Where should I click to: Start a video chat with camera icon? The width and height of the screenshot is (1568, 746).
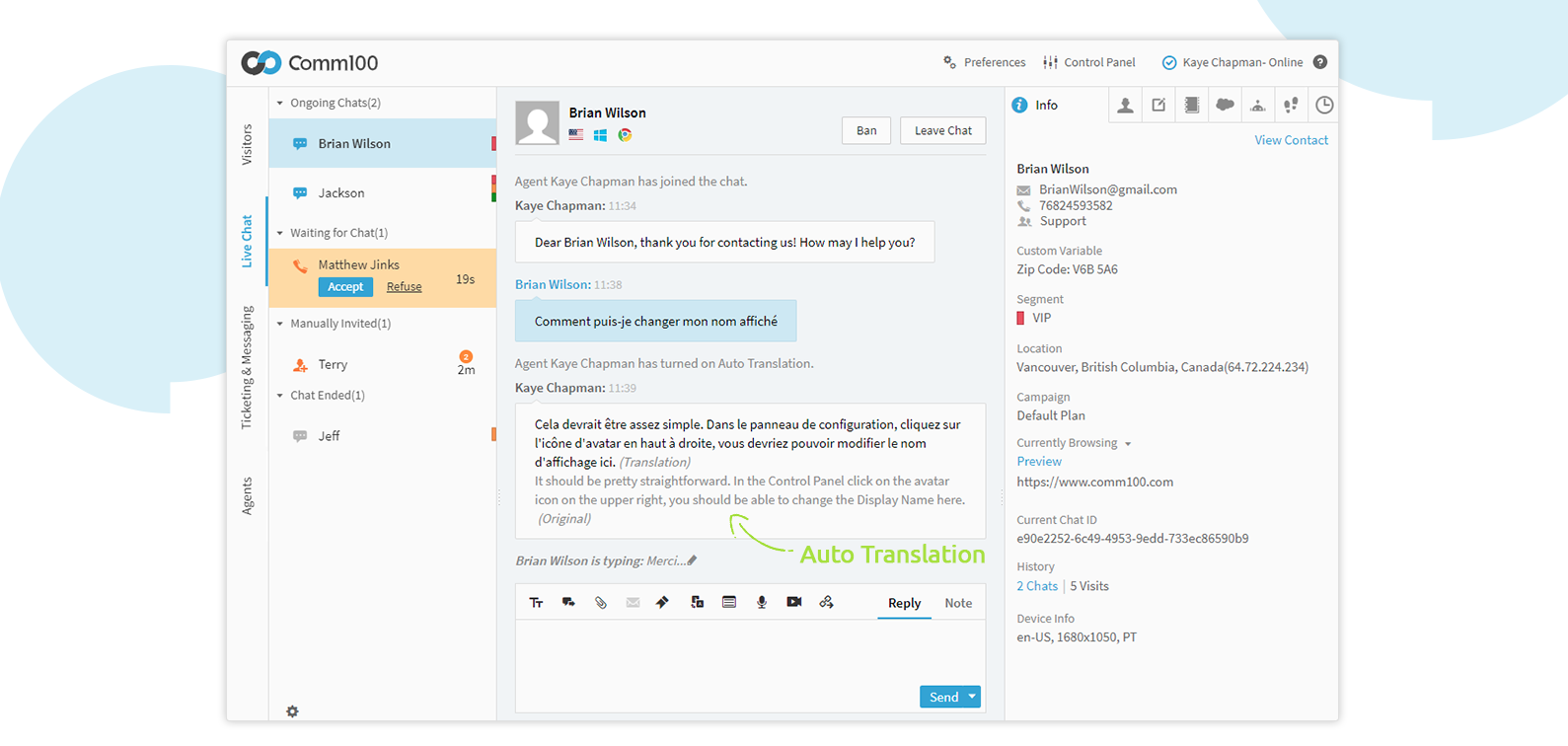(x=794, y=602)
